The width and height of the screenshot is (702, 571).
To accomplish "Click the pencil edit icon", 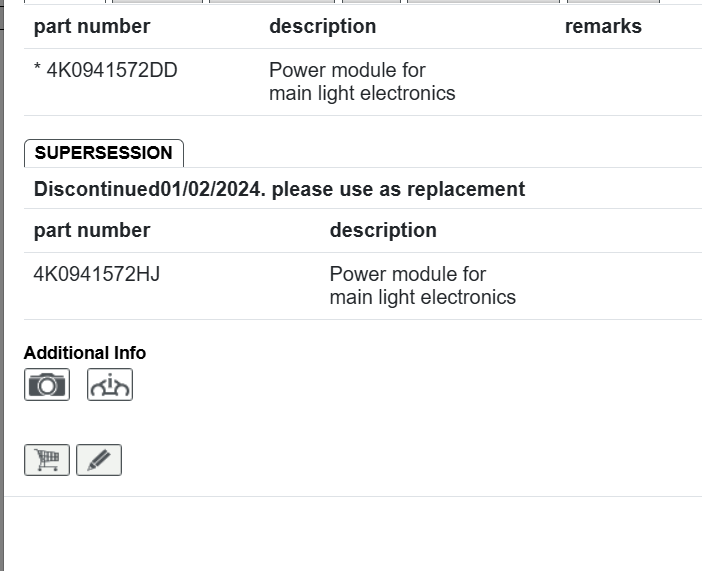I will coord(99,460).
